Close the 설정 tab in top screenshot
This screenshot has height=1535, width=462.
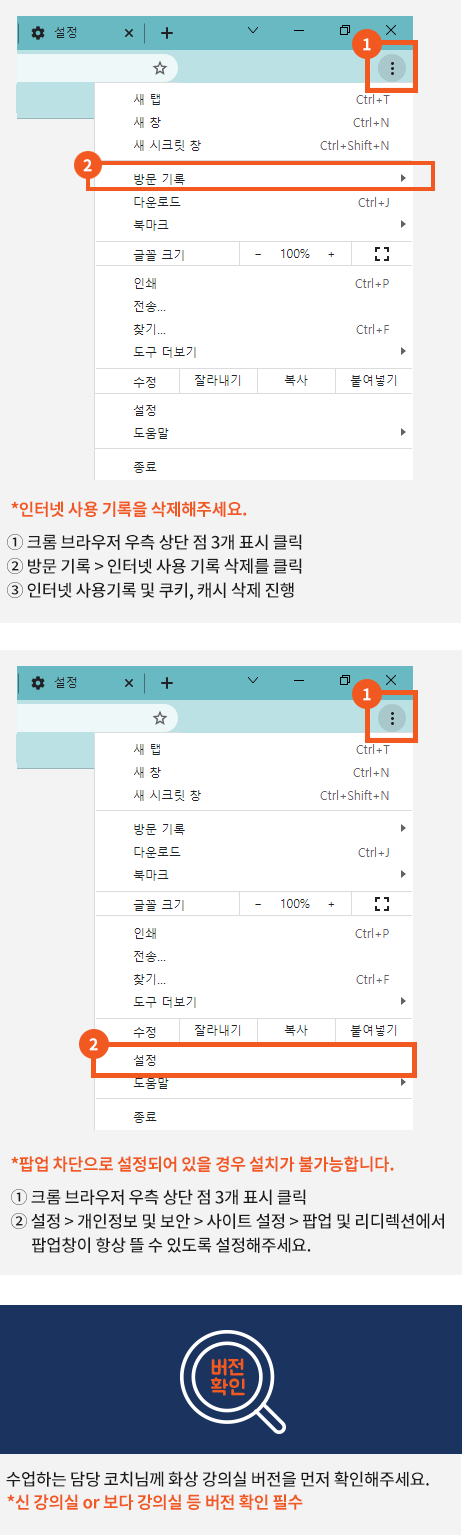(129, 33)
